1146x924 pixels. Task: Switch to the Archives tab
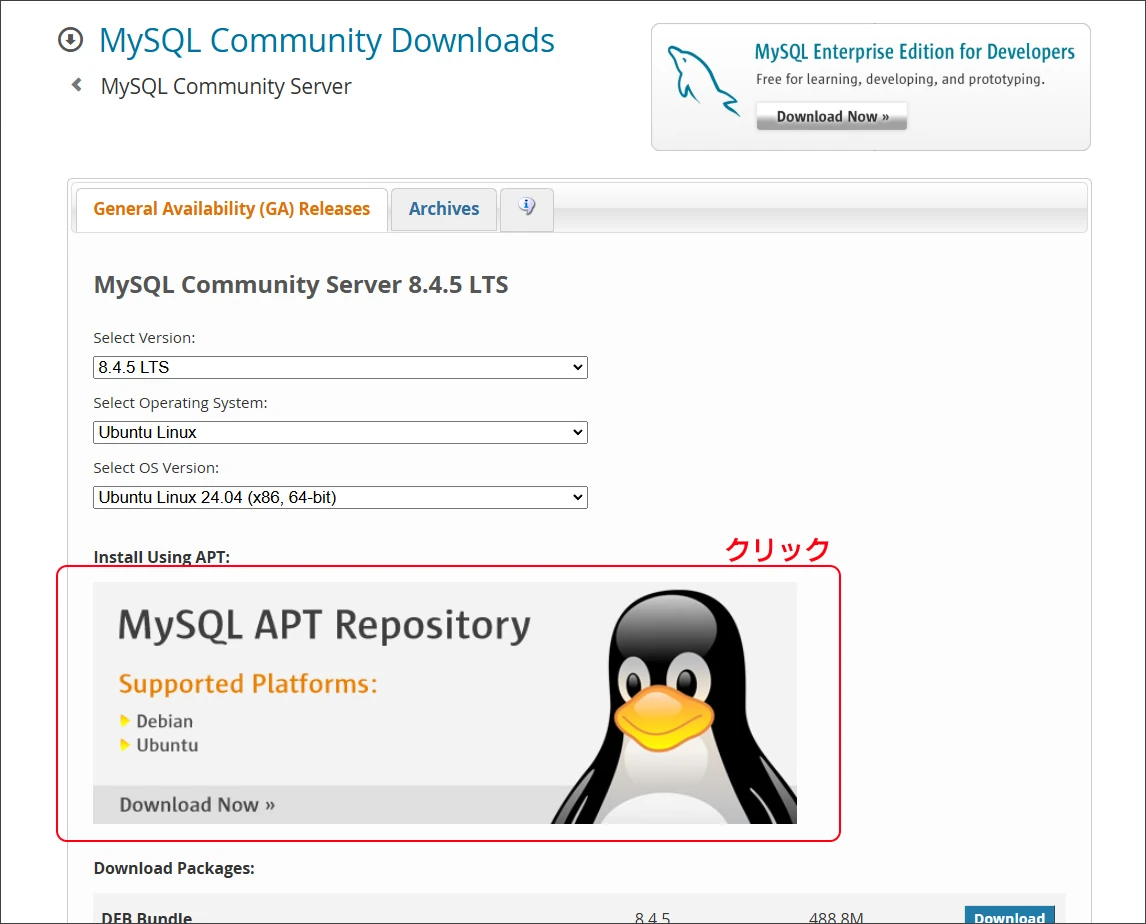pyautogui.click(x=444, y=209)
